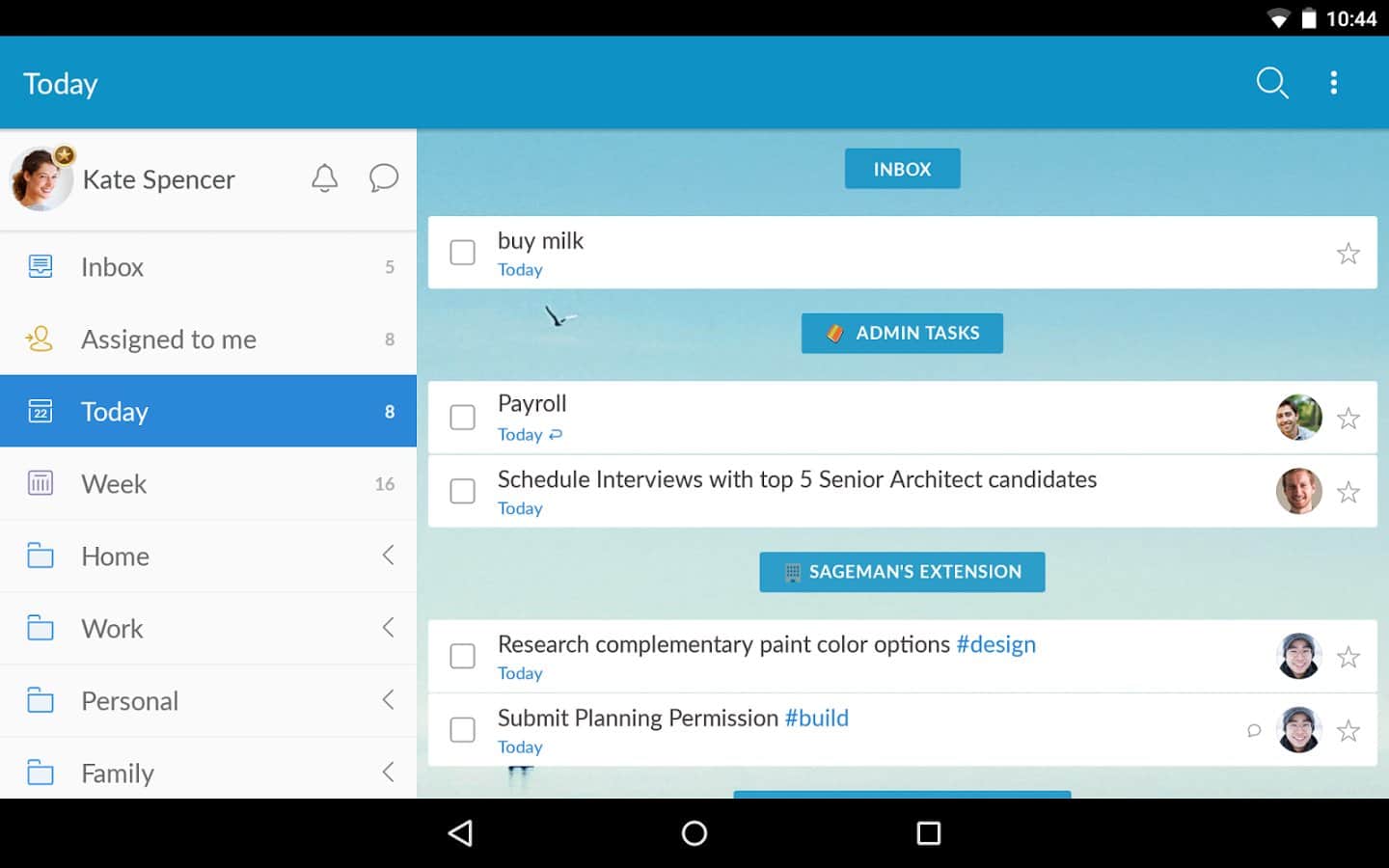
Task: Open the conversations speech bubble icon
Action: [x=383, y=178]
